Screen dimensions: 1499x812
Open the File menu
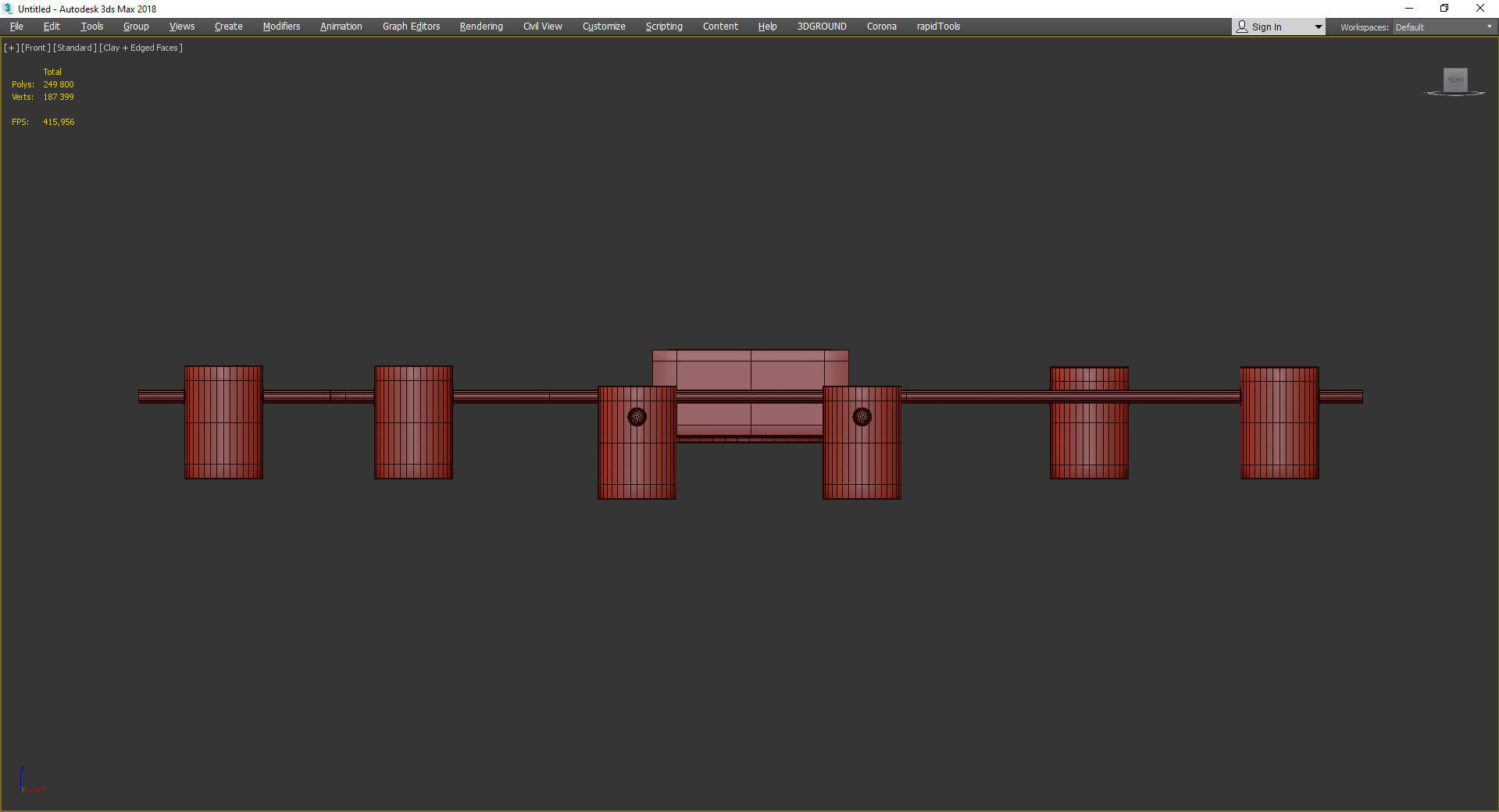click(16, 27)
